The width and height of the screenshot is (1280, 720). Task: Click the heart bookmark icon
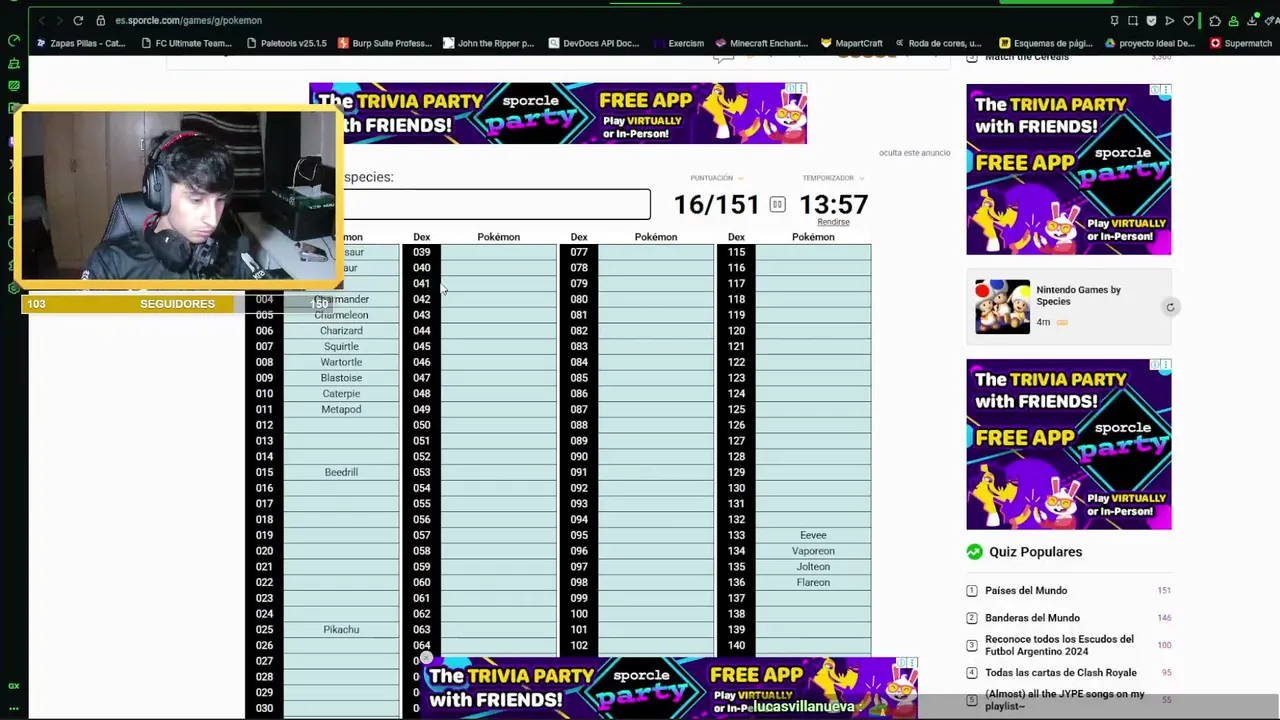click(1188, 20)
